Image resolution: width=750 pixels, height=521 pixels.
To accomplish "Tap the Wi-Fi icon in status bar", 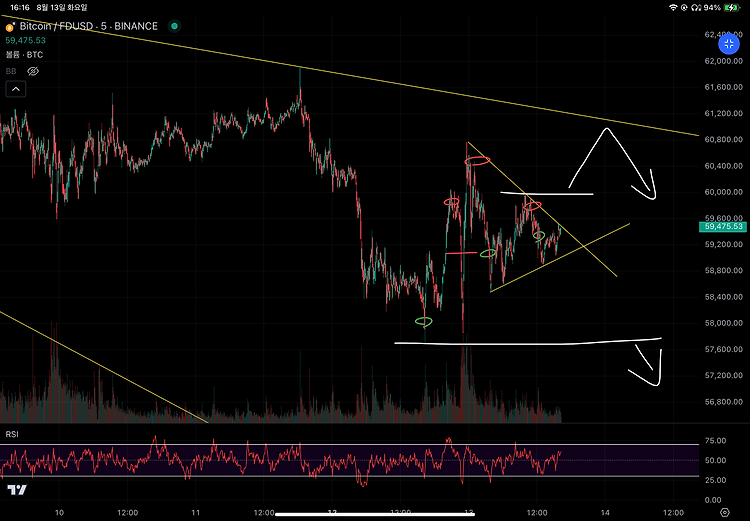I will pos(673,8).
